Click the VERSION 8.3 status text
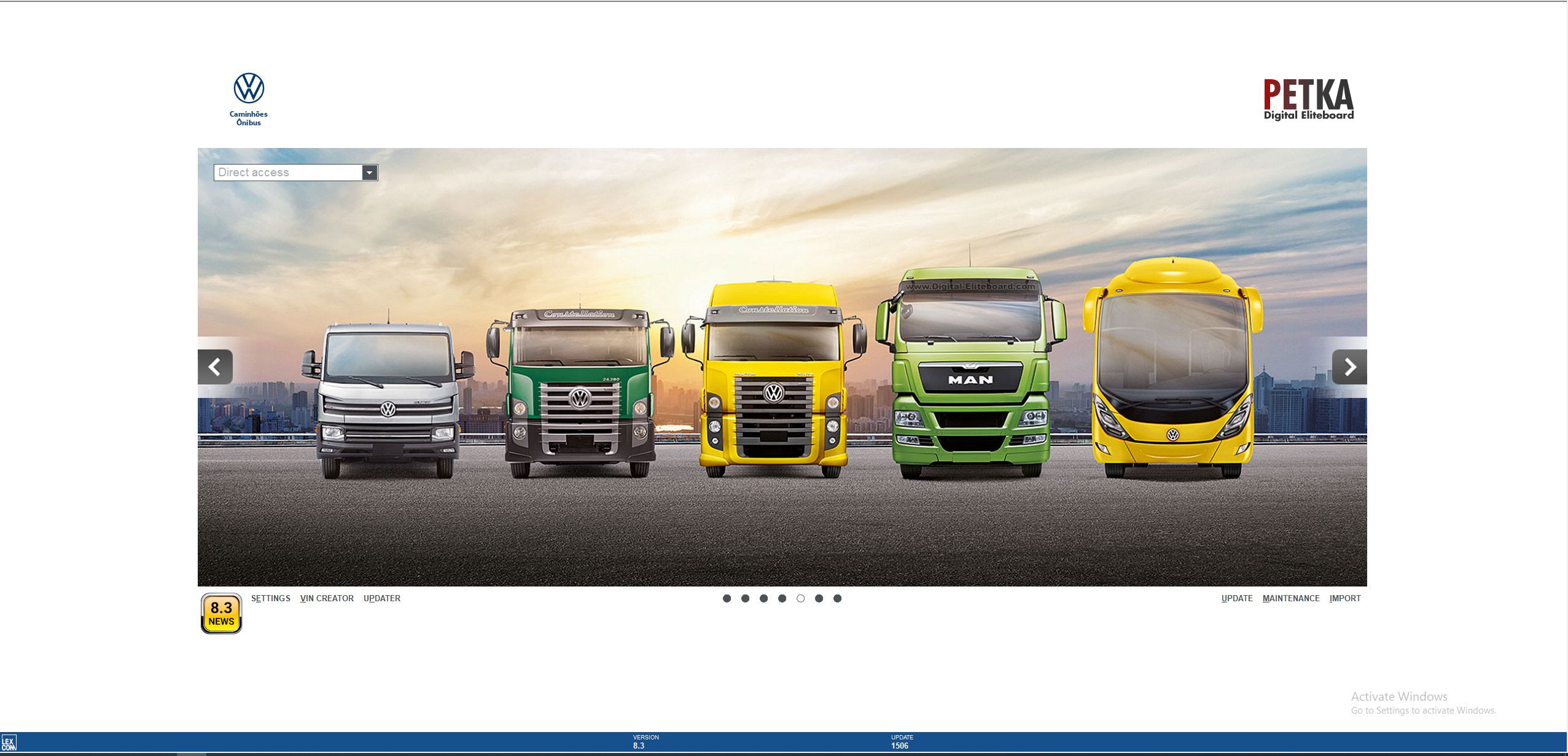 point(646,742)
